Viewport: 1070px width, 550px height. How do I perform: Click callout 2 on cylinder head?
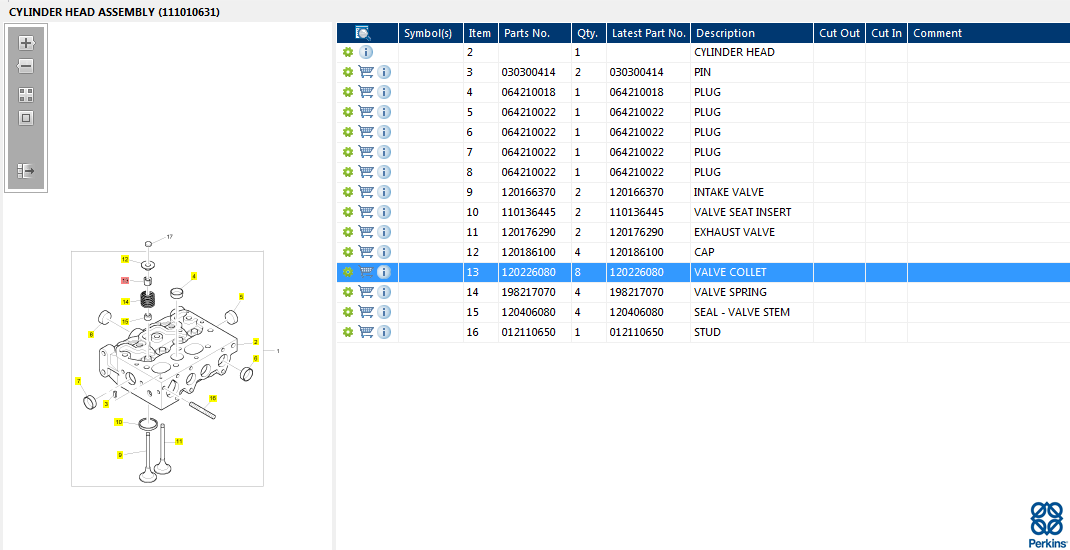pos(255,342)
